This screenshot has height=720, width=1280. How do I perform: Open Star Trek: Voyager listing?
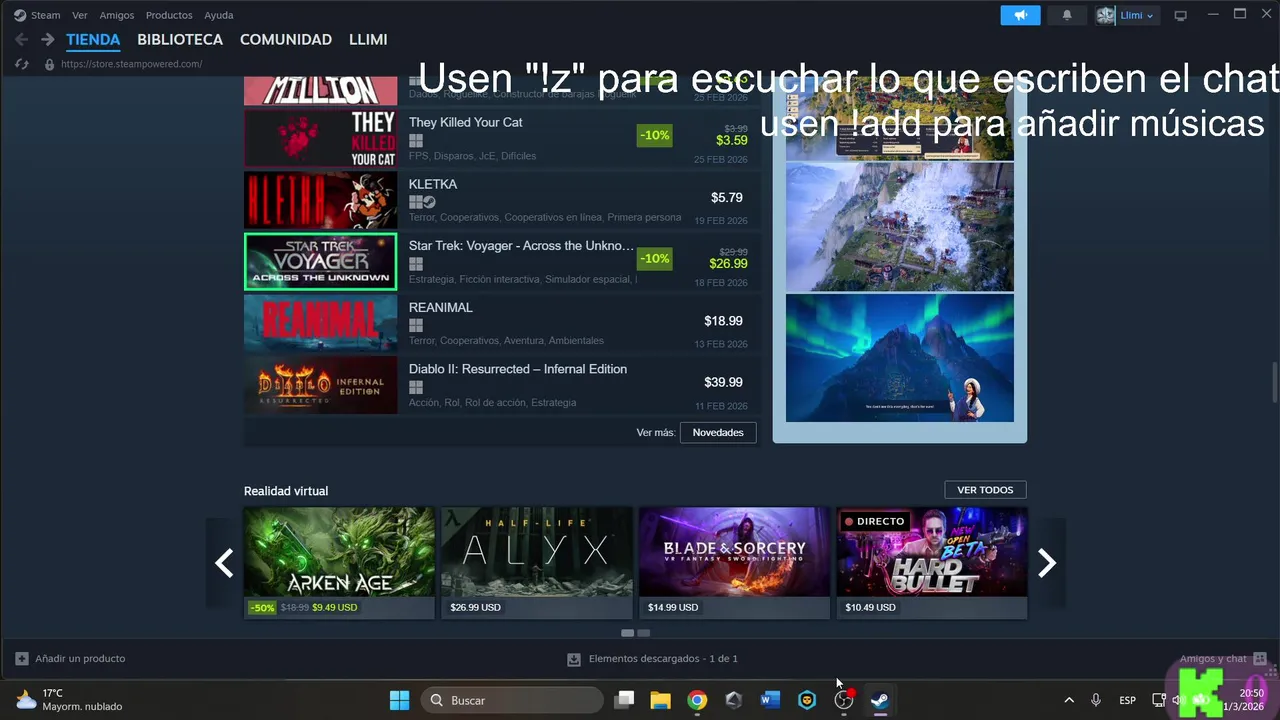[x=502, y=261]
